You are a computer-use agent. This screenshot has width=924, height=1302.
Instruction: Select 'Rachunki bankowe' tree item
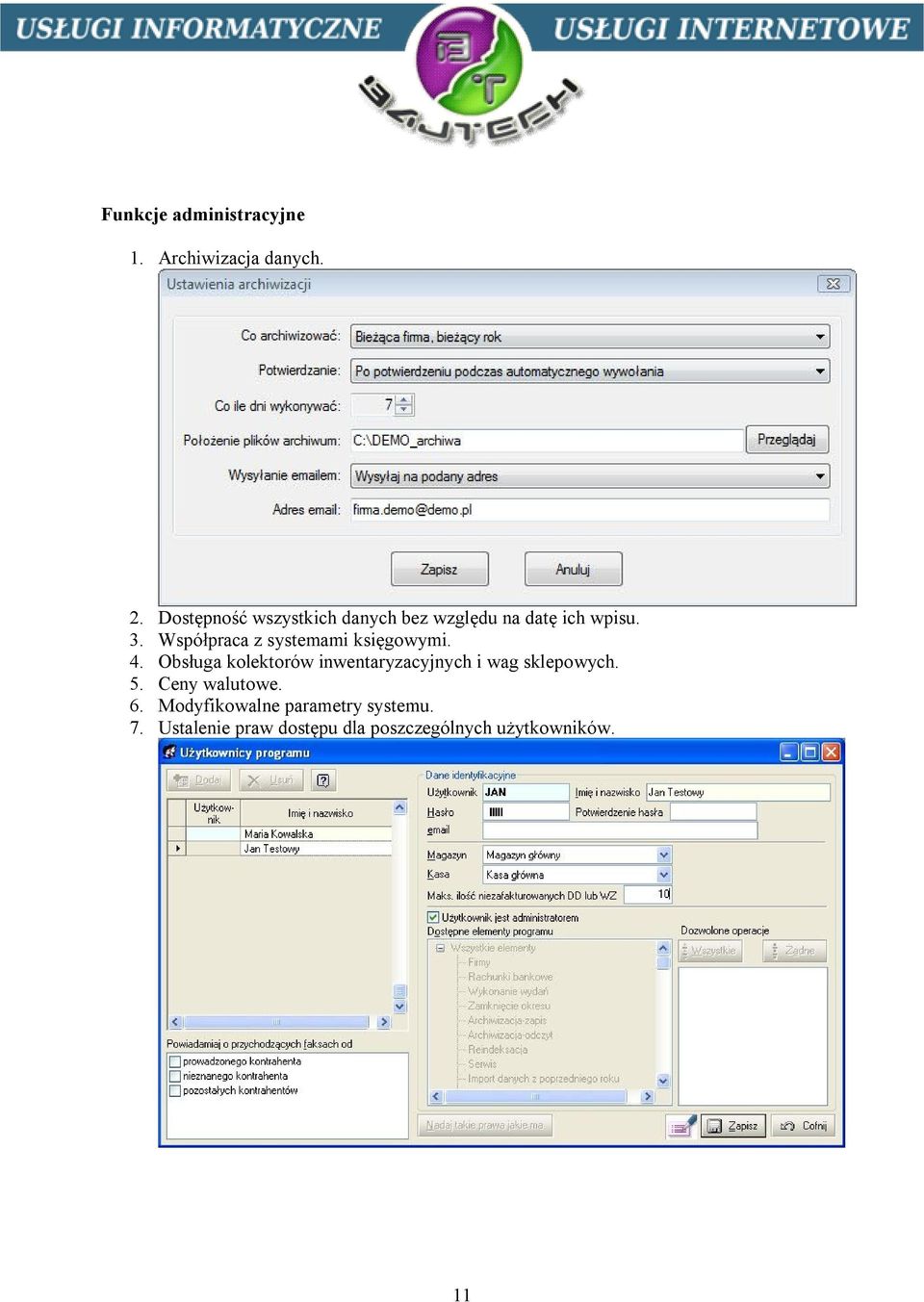point(510,977)
